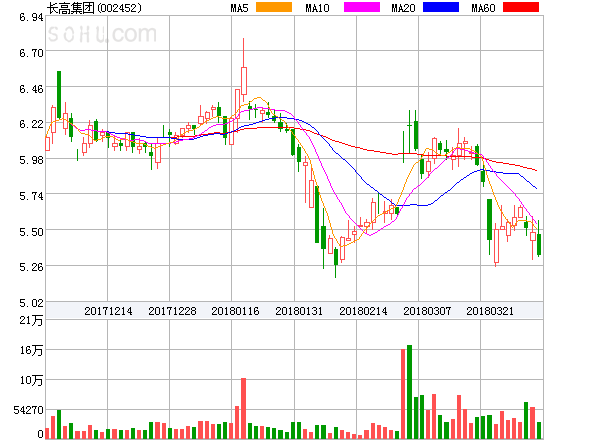Select the MA5 legend label
The height and width of the screenshot is (440, 600).
coord(240,8)
